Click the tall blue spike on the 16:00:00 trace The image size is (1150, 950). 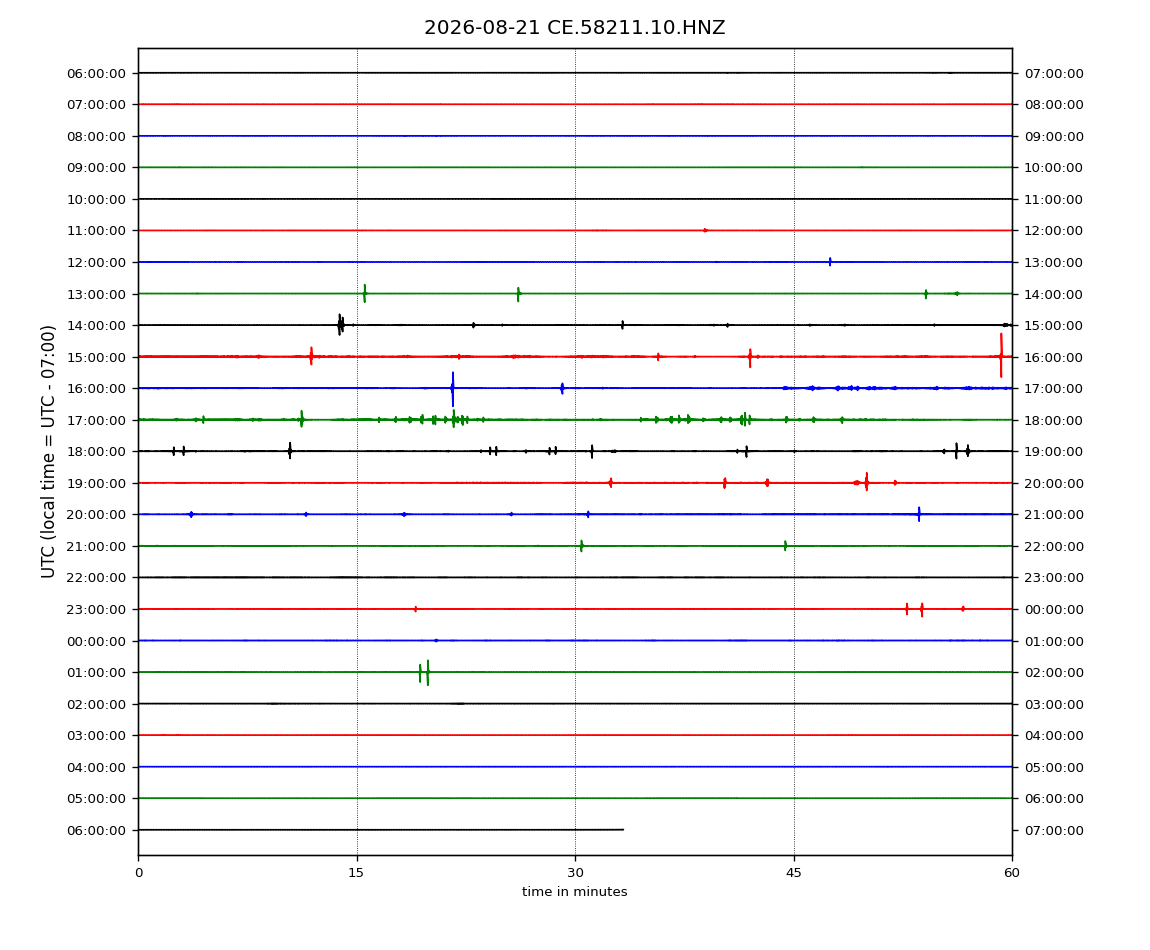click(x=453, y=389)
